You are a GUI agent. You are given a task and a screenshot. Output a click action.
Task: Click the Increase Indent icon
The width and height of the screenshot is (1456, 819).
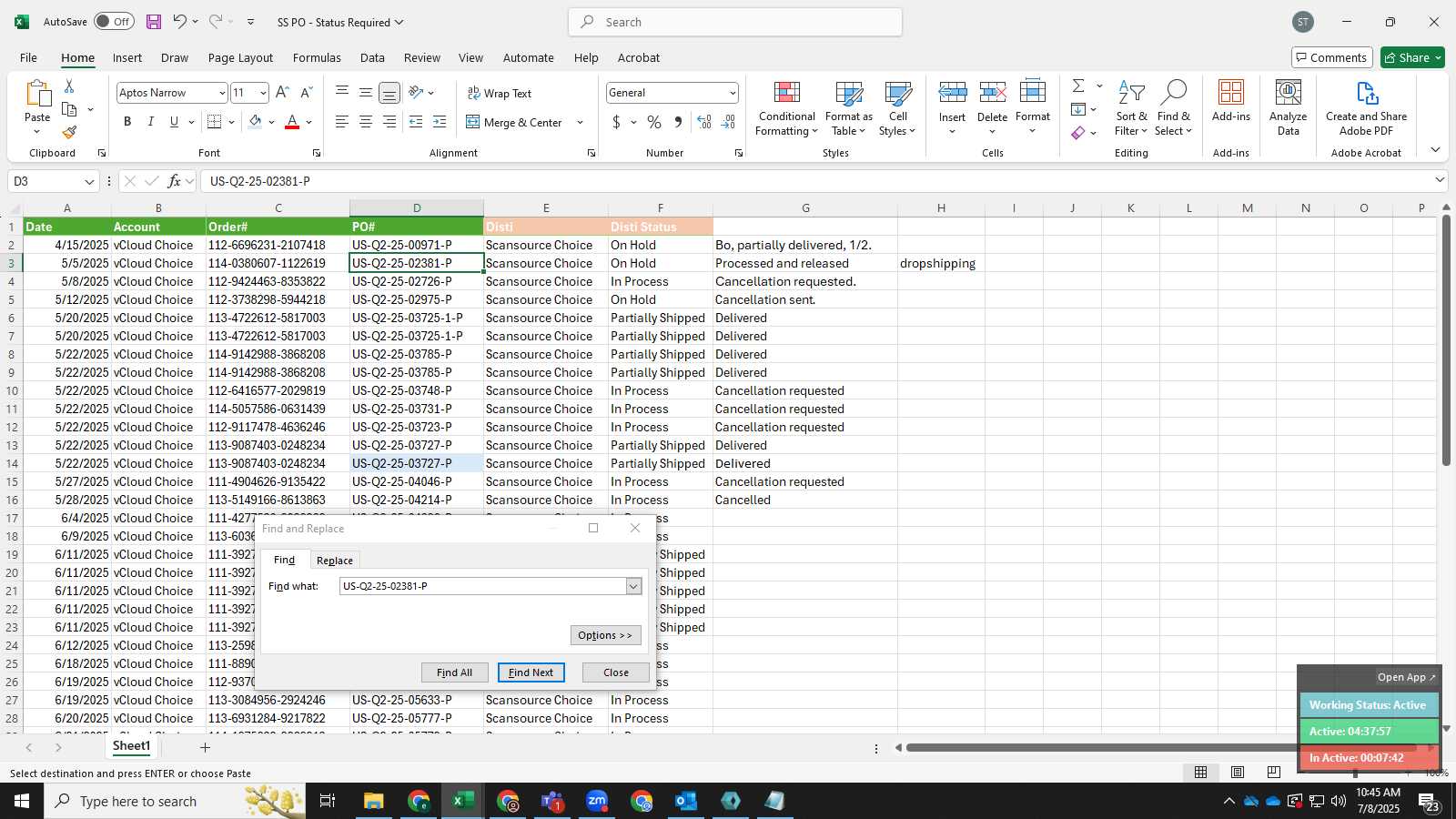[x=440, y=122]
